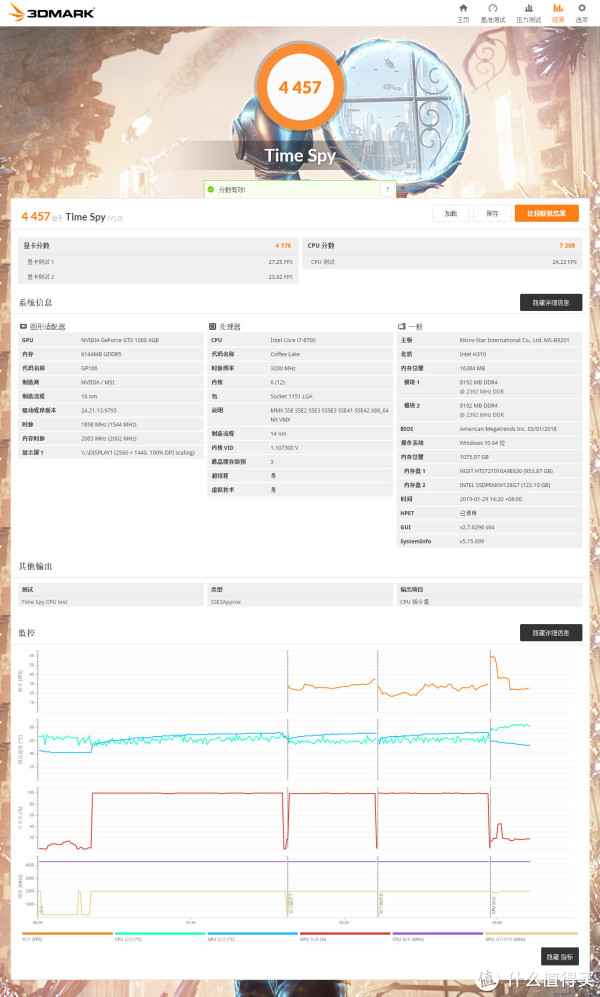600x997 pixels.
Task: Click the Load (加载) button
Action: (451, 214)
